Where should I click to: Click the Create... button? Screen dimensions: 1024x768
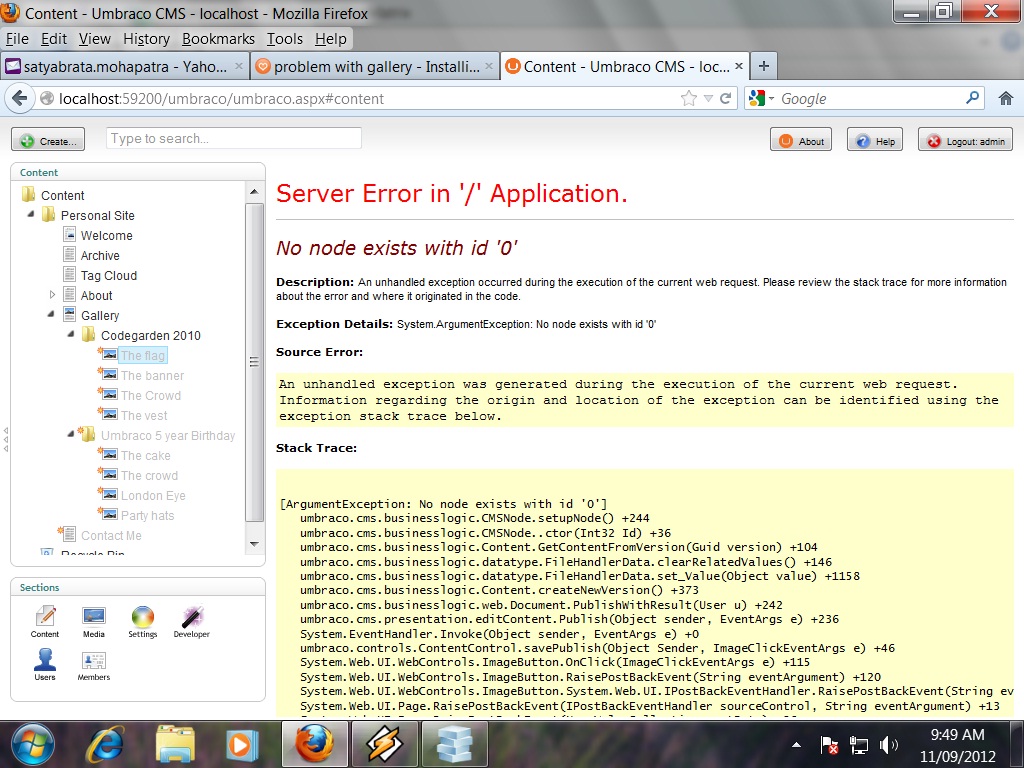coord(48,140)
